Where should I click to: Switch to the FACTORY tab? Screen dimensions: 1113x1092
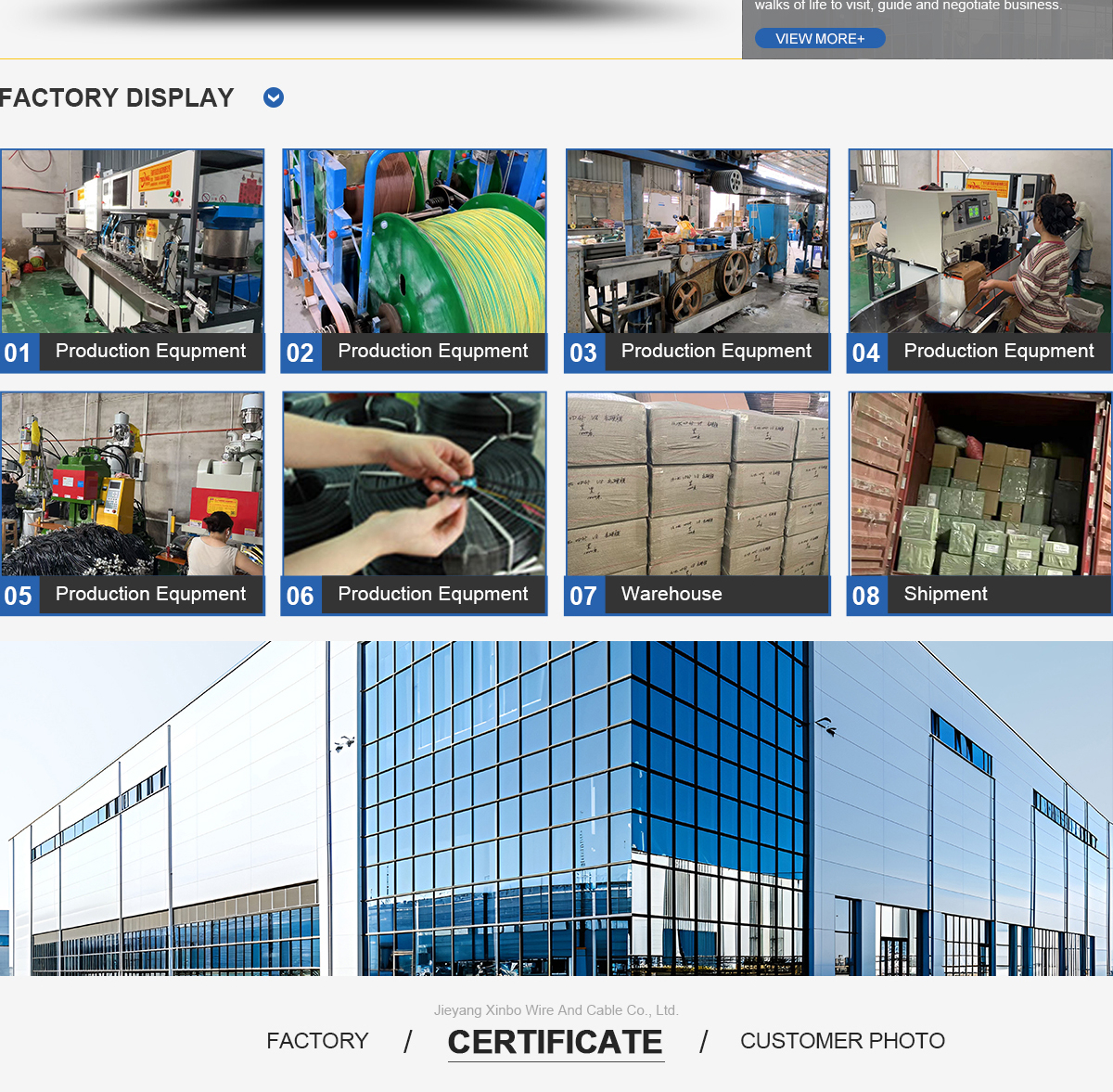(x=317, y=1041)
